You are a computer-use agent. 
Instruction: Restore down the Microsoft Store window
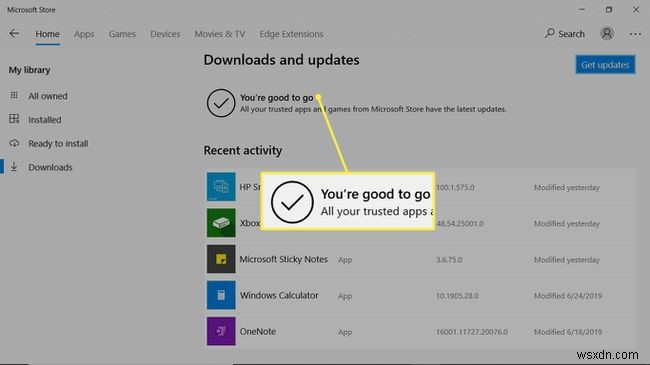pyautogui.click(x=609, y=10)
